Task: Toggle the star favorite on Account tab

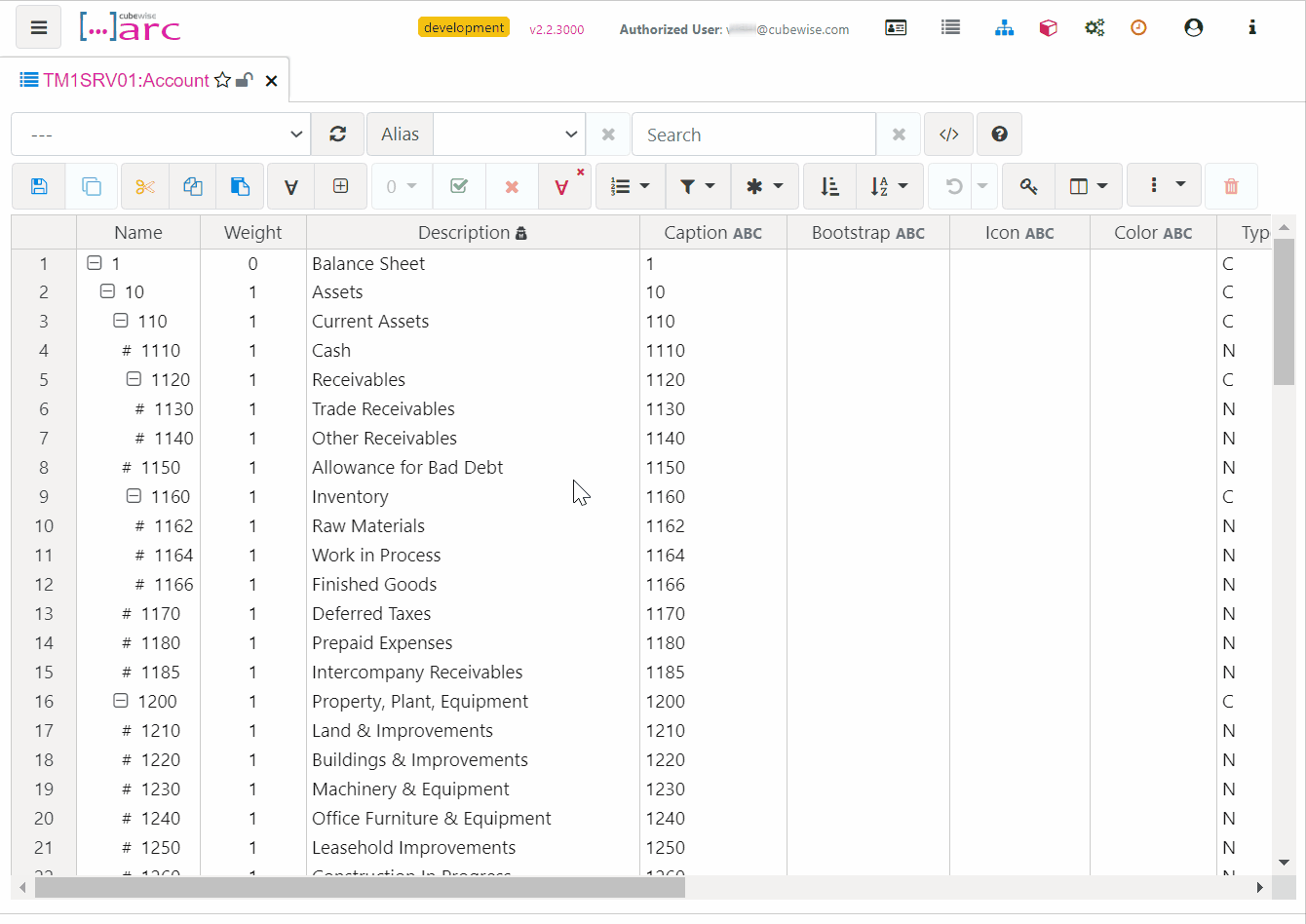Action: pyautogui.click(x=223, y=80)
